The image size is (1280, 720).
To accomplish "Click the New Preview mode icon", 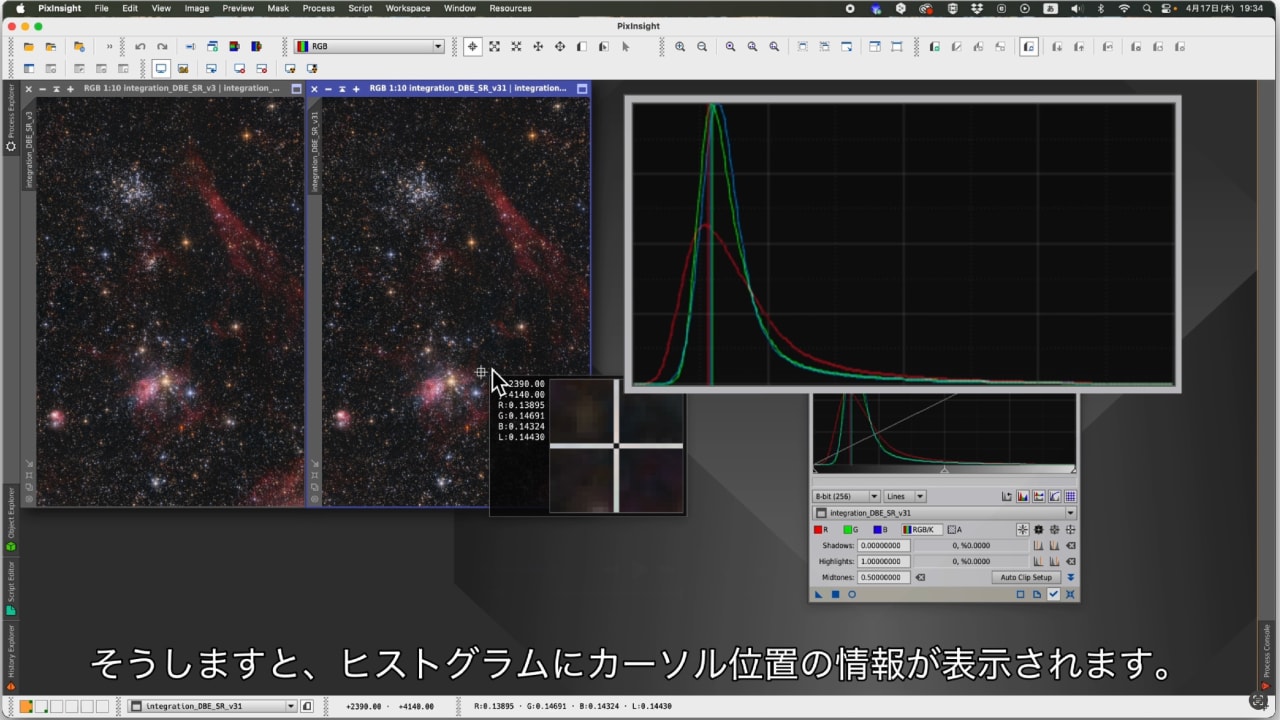I will point(581,47).
